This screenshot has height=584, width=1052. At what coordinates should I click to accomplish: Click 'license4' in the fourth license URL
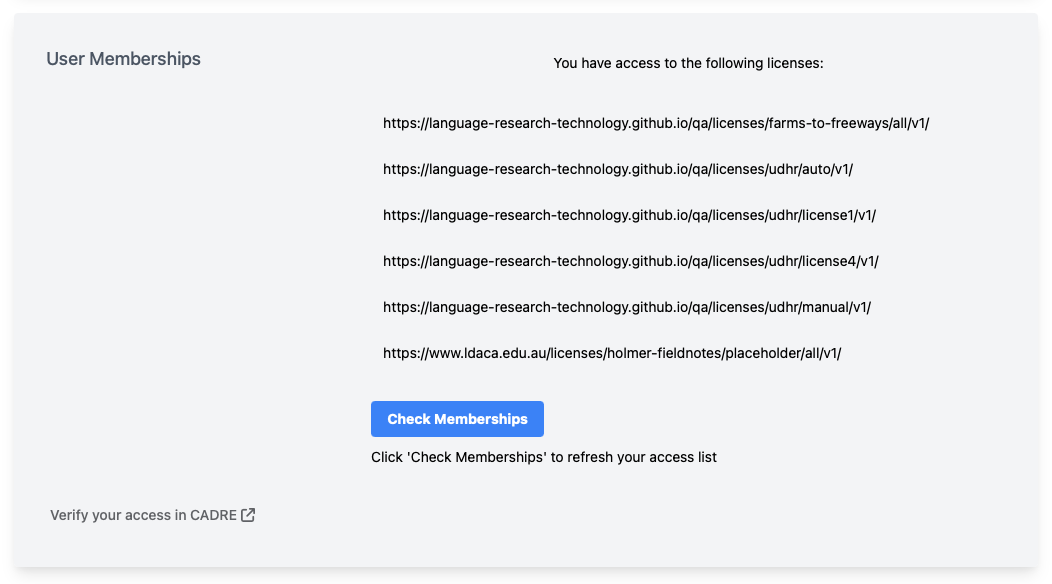pyautogui.click(x=826, y=261)
